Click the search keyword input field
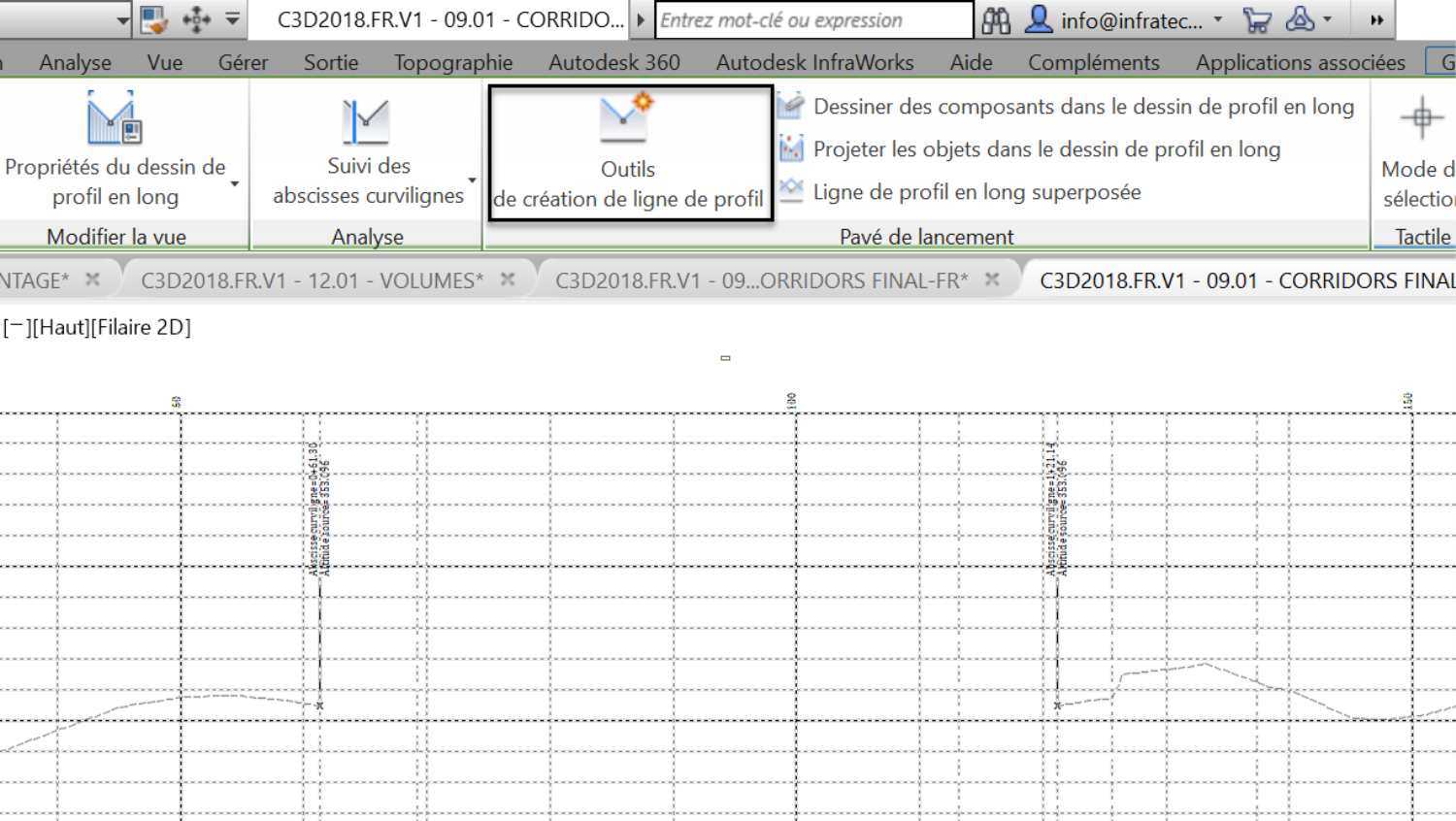The height and width of the screenshot is (821, 1456). pos(814,19)
